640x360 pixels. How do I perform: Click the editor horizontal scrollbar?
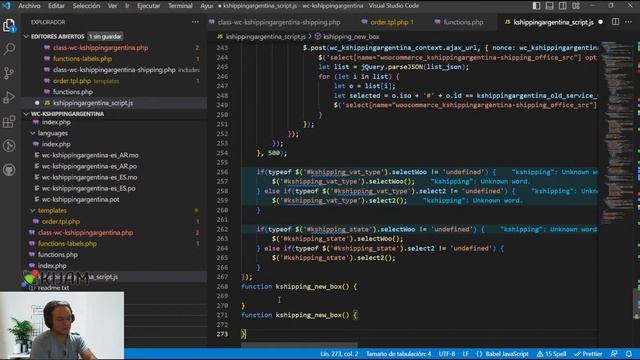tap(299, 345)
